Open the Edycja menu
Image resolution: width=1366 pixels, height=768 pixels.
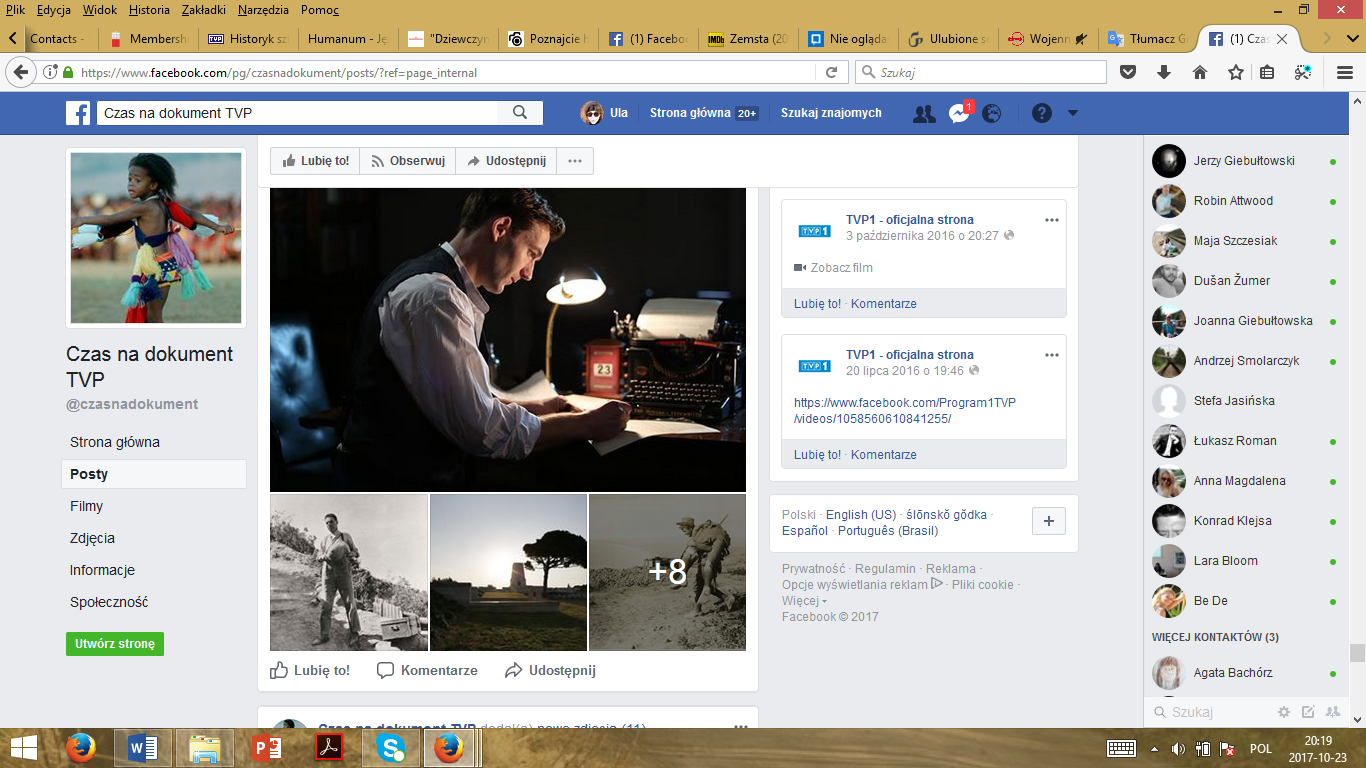pyautogui.click(x=53, y=10)
